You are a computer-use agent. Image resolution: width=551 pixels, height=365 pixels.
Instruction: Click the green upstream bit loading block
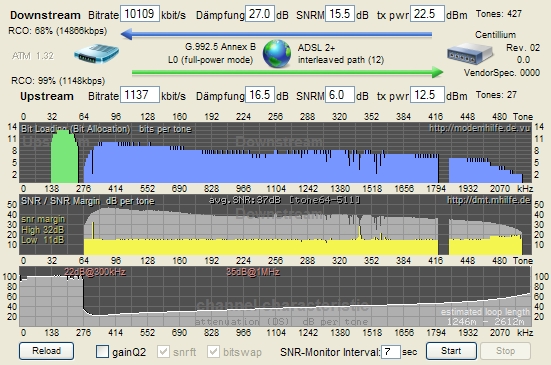pyautogui.click(x=64, y=156)
